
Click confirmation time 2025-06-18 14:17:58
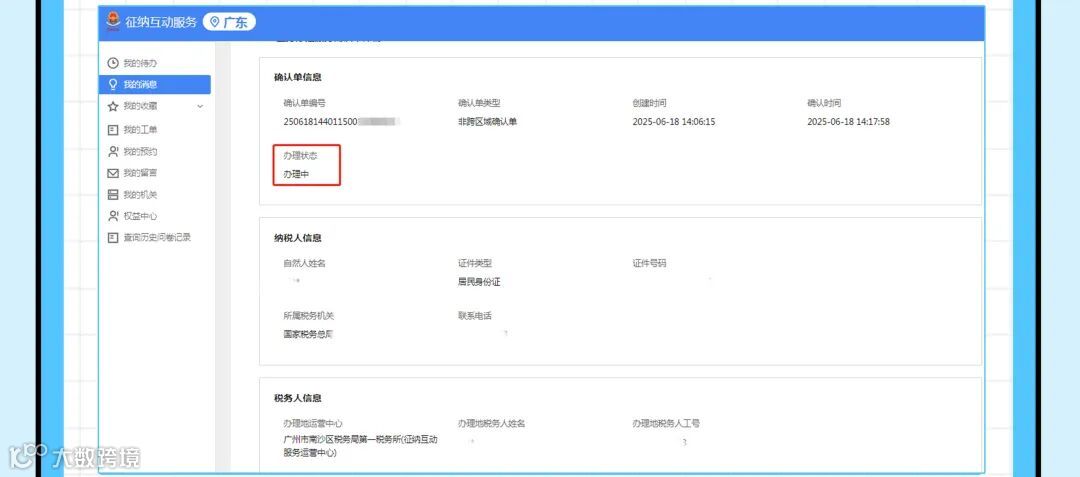tap(849, 122)
